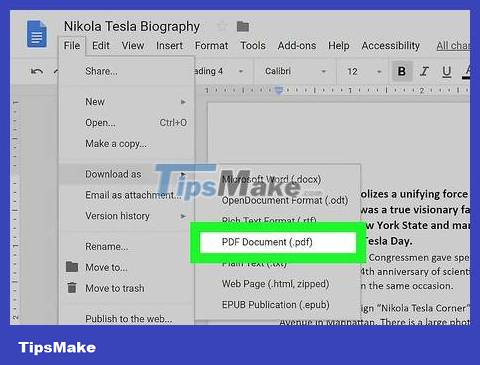This screenshot has height=365, width=480.
Task: Choose Publish to the web...
Action: tap(126, 319)
